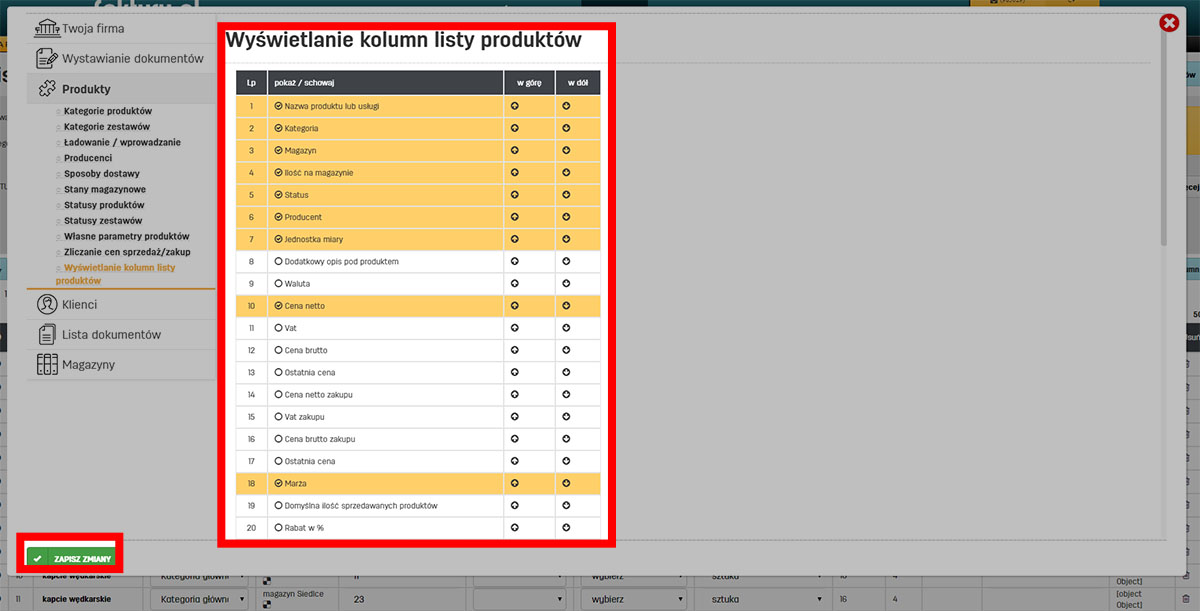Image resolution: width=1200 pixels, height=611 pixels.
Task: Enable the Waluta column visibility
Action: (278, 284)
